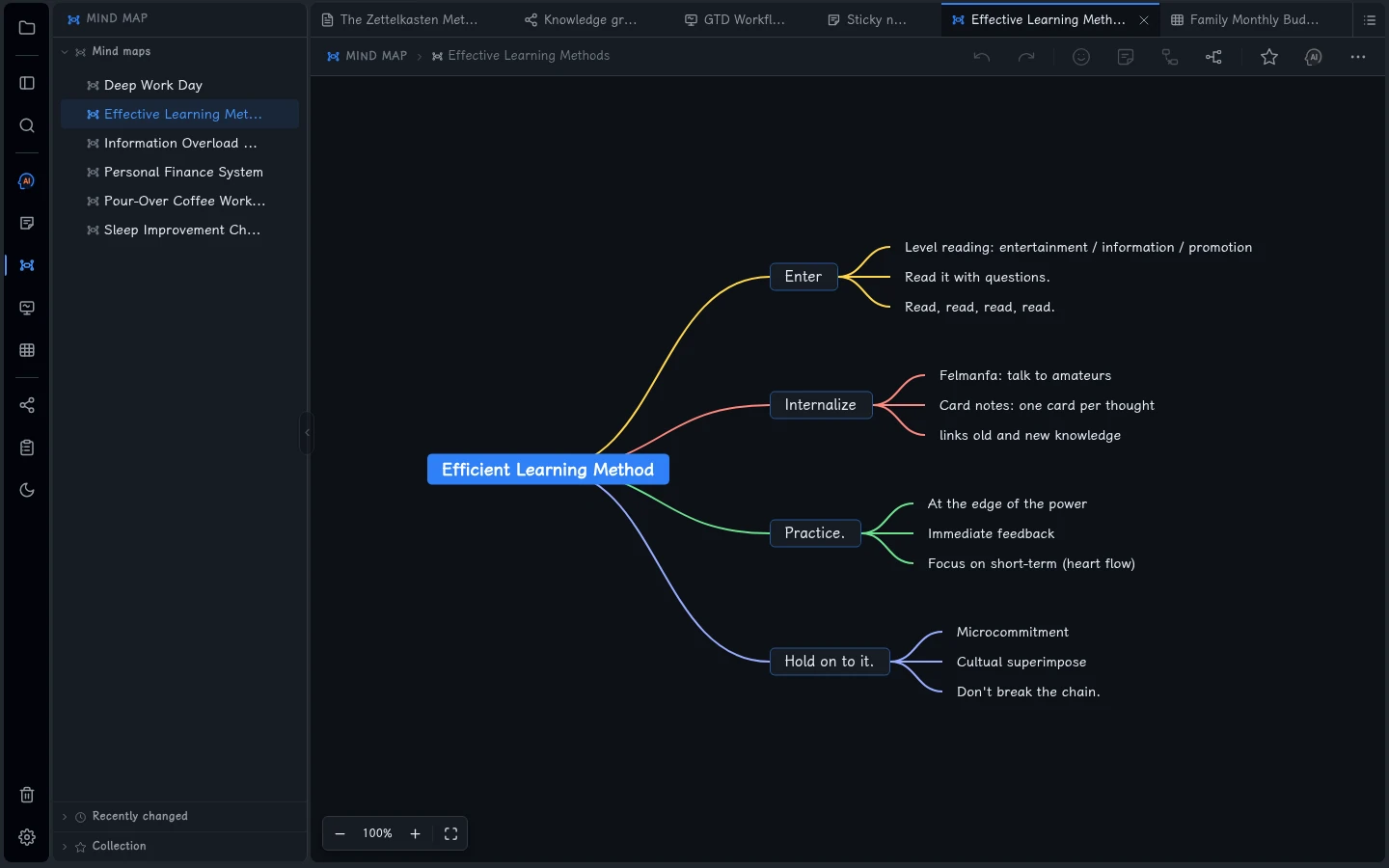Toggle the sidebar panel layout icon

[27, 83]
